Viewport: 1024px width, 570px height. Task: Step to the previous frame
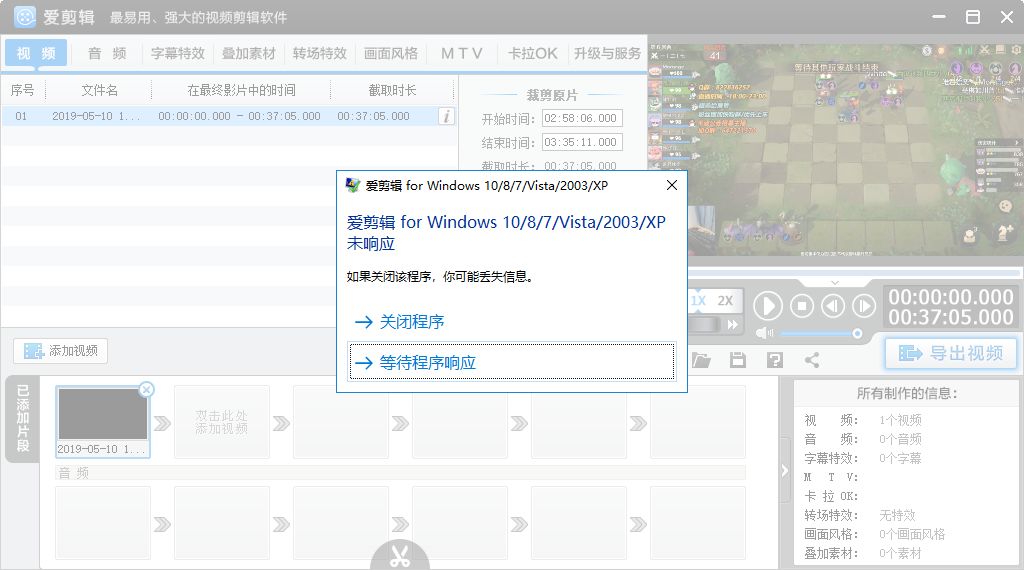pos(833,306)
